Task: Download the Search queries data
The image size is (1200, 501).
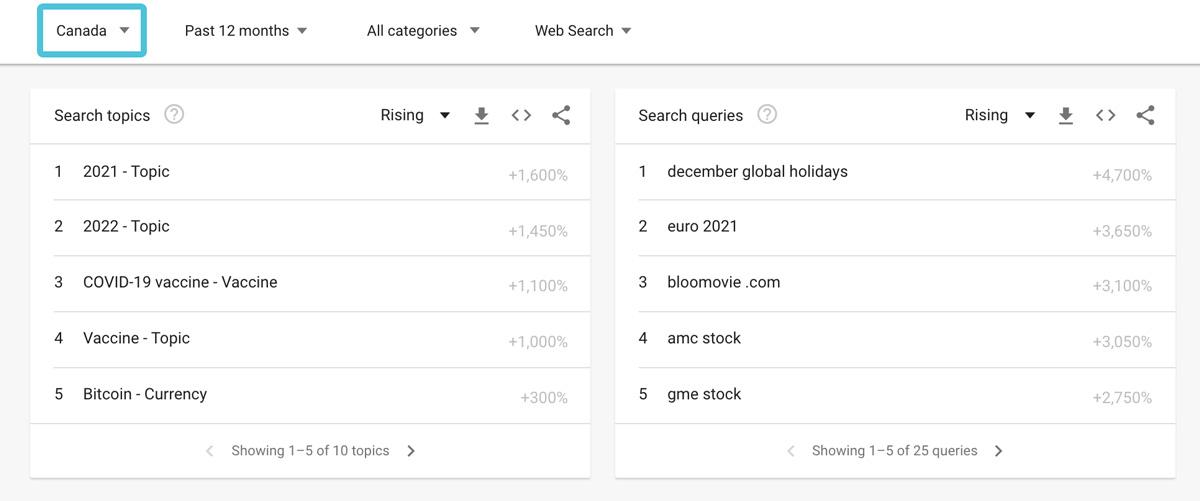Action: coord(1065,116)
